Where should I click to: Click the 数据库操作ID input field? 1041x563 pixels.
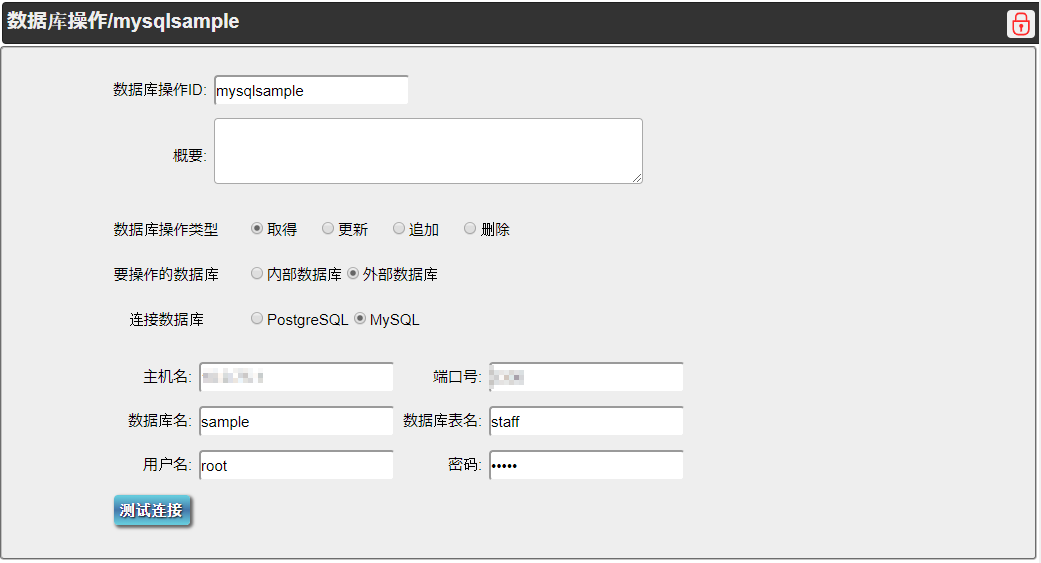click(x=311, y=90)
